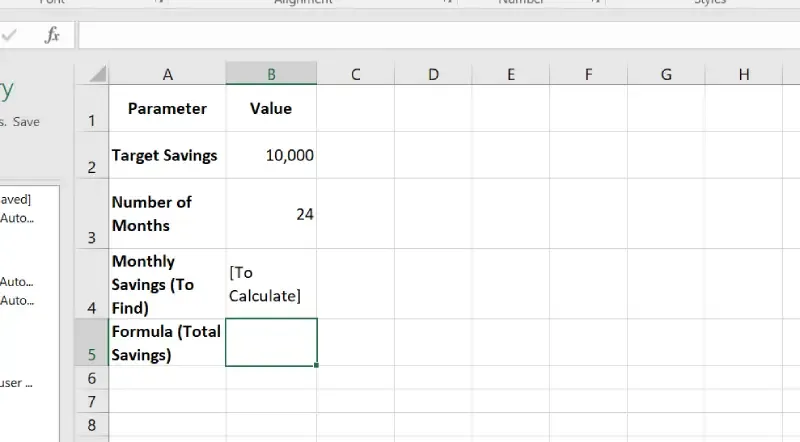Click the 'Parameter' header cell
The image size is (800, 442).
pos(167,108)
